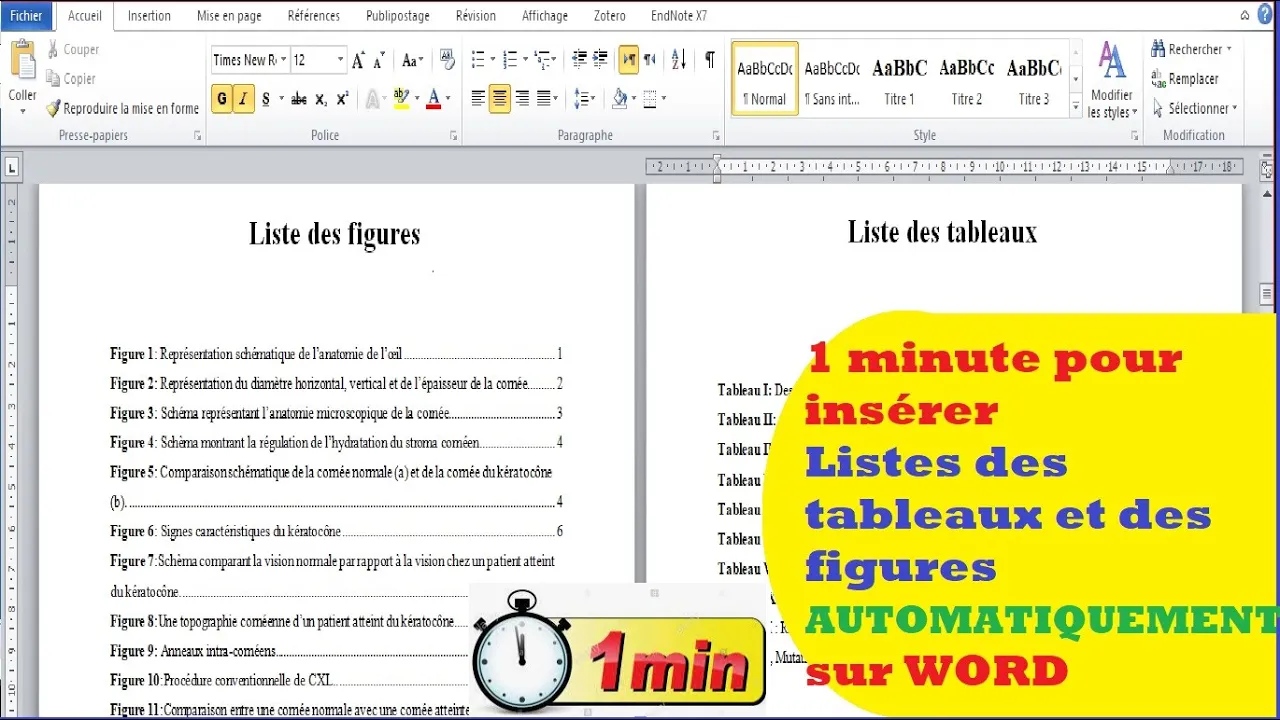Screen dimensions: 1280x720
Task: Click the Couper scissors button
Action: click(73, 49)
